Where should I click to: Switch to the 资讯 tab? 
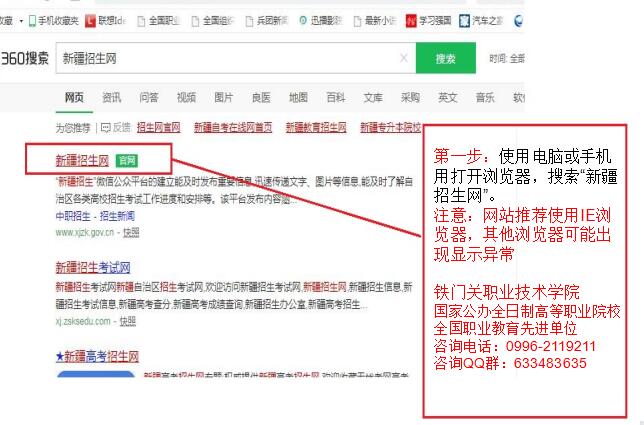(111, 97)
